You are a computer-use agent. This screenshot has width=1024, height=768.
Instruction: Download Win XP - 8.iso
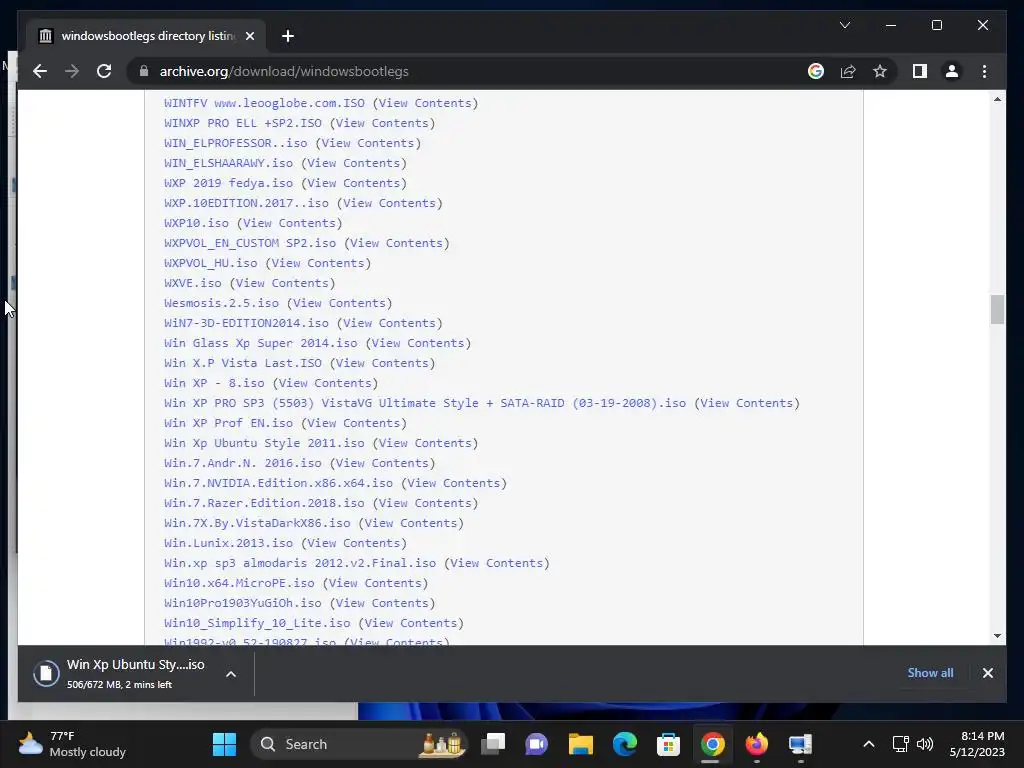[x=214, y=383]
